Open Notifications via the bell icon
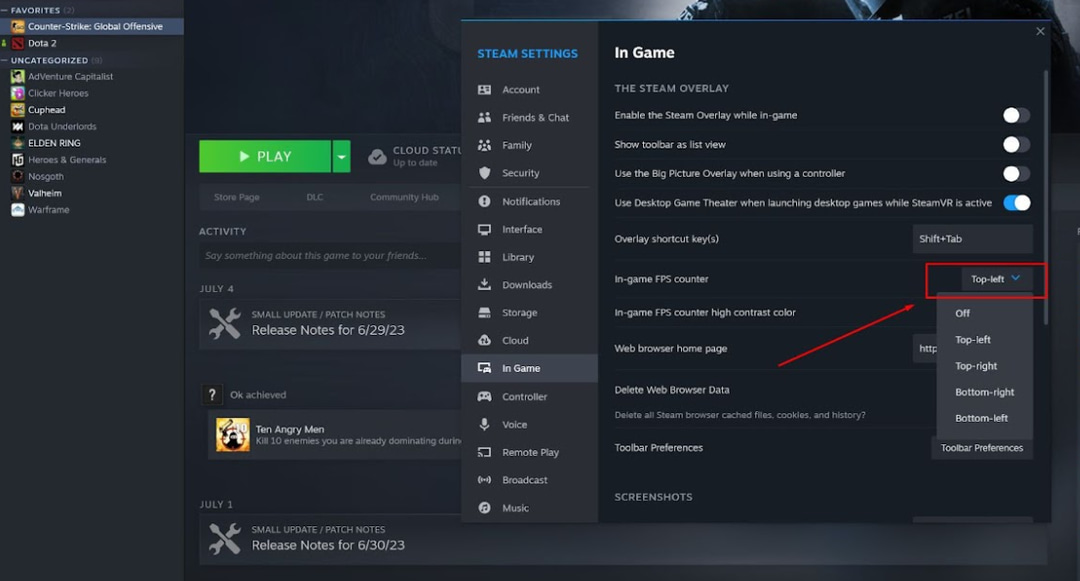Screen dimensions: 1080x581 (x=484, y=201)
